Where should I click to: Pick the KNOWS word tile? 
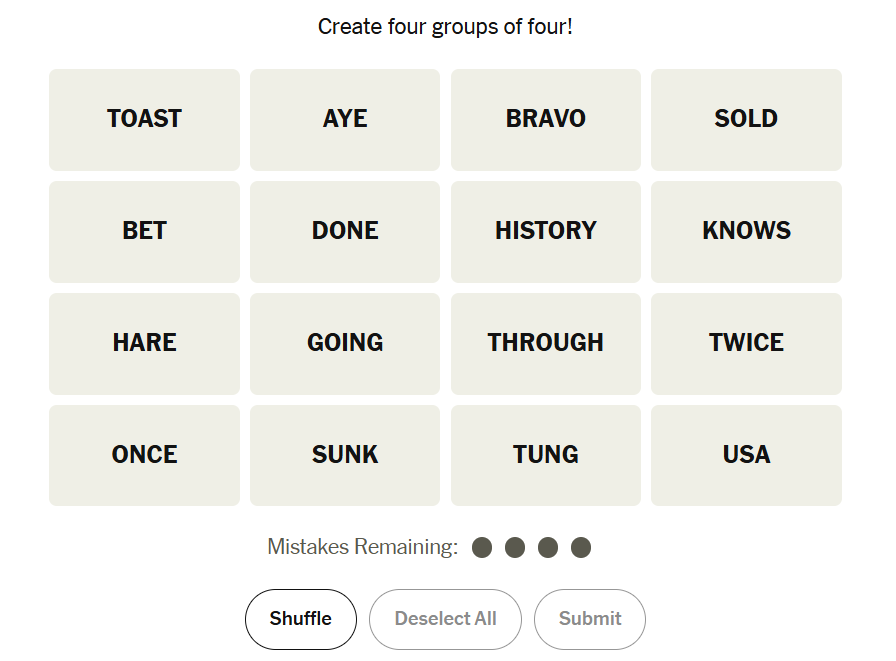(746, 232)
